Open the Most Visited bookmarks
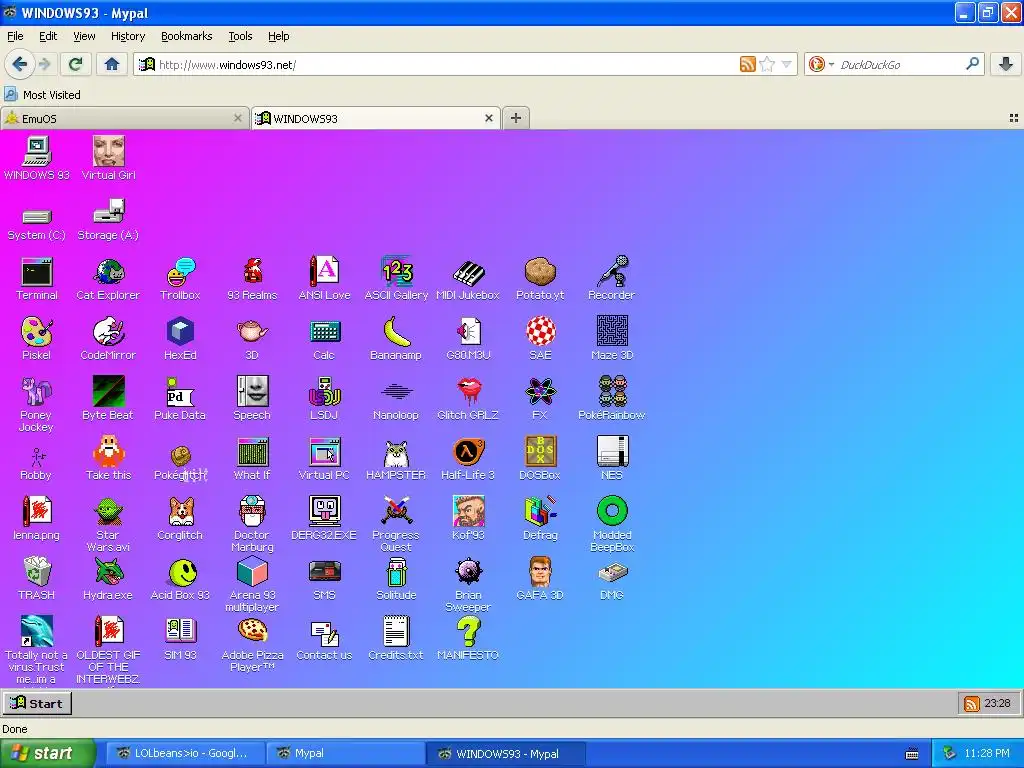The width and height of the screenshot is (1024, 768). pos(42,95)
